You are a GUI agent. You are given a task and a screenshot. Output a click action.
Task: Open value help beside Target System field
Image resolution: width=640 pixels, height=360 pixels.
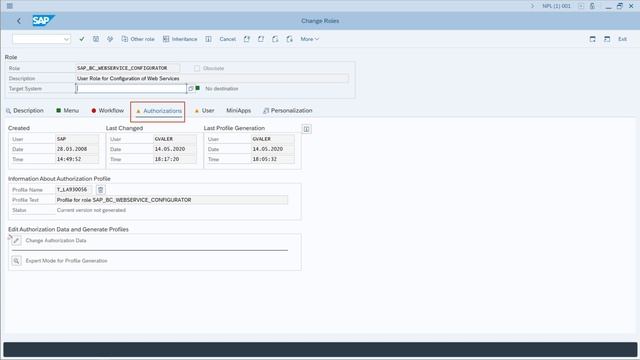click(191, 89)
